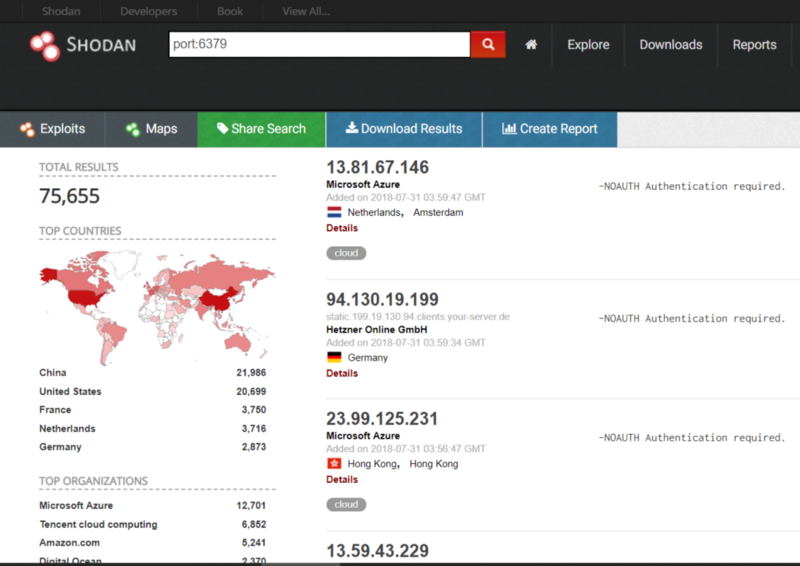The width and height of the screenshot is (800, 566).
Task: Open Details for 13.81.67.146
Action: (x=342, y=228)
